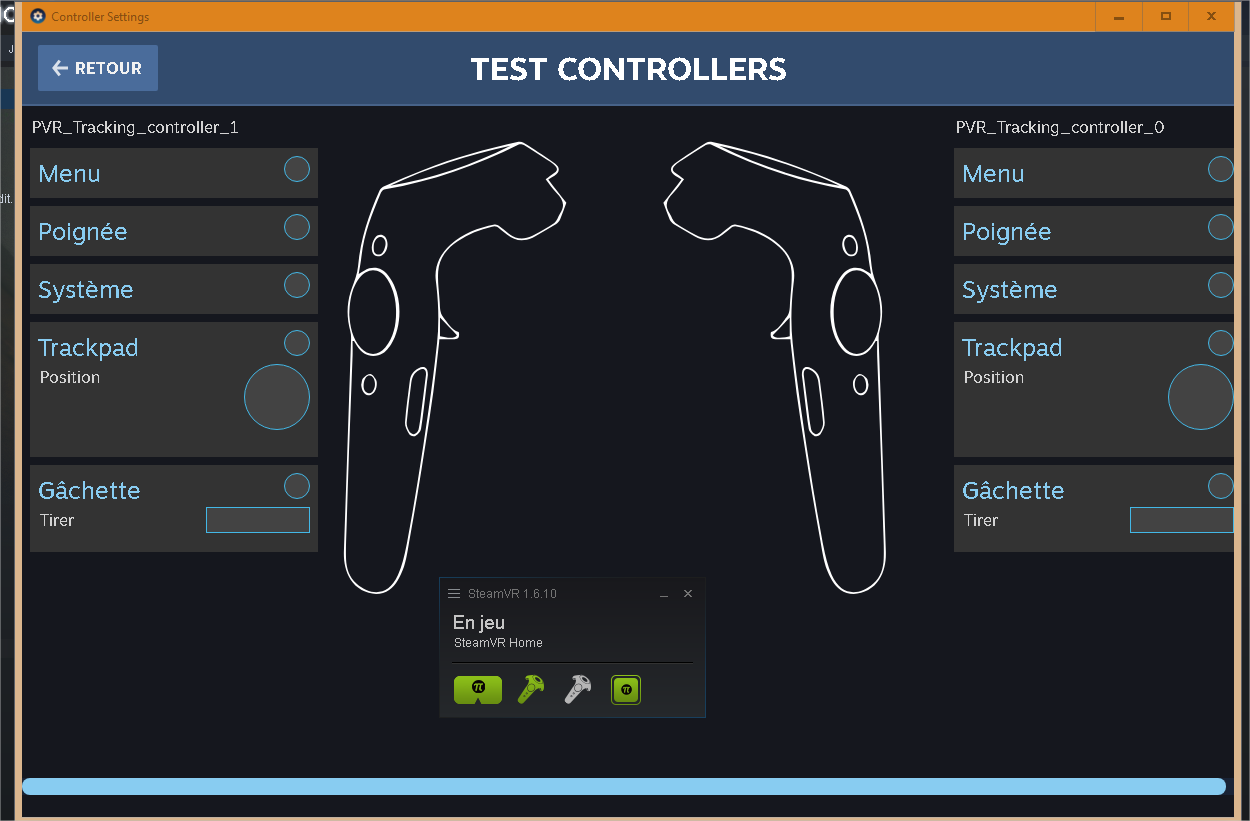Click Gâchette indicator on left controller panel

point(297,486)
